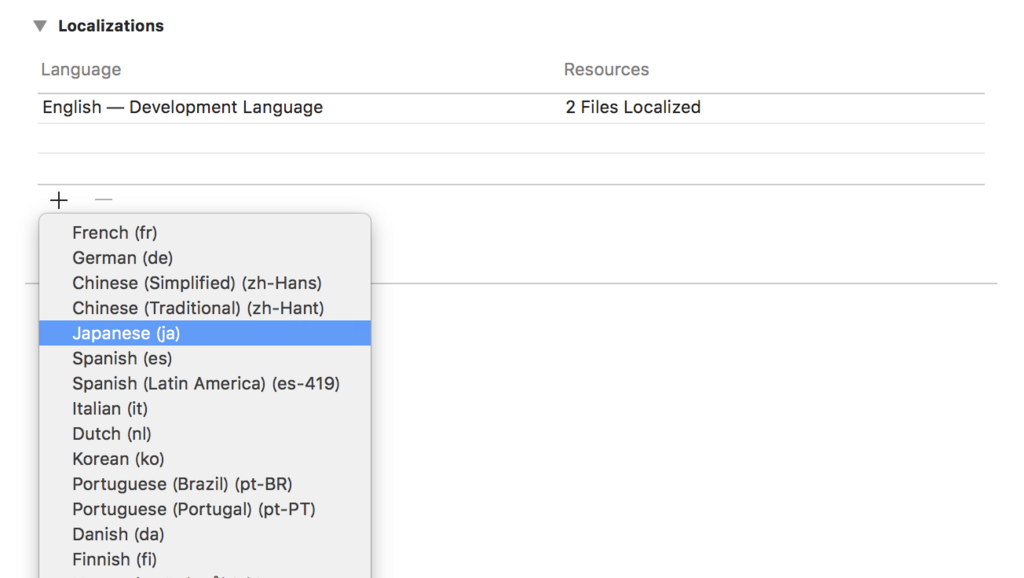The width and height of the screenshot is (1024, 578).
Task: Click the Language column header
Action: 81,69
